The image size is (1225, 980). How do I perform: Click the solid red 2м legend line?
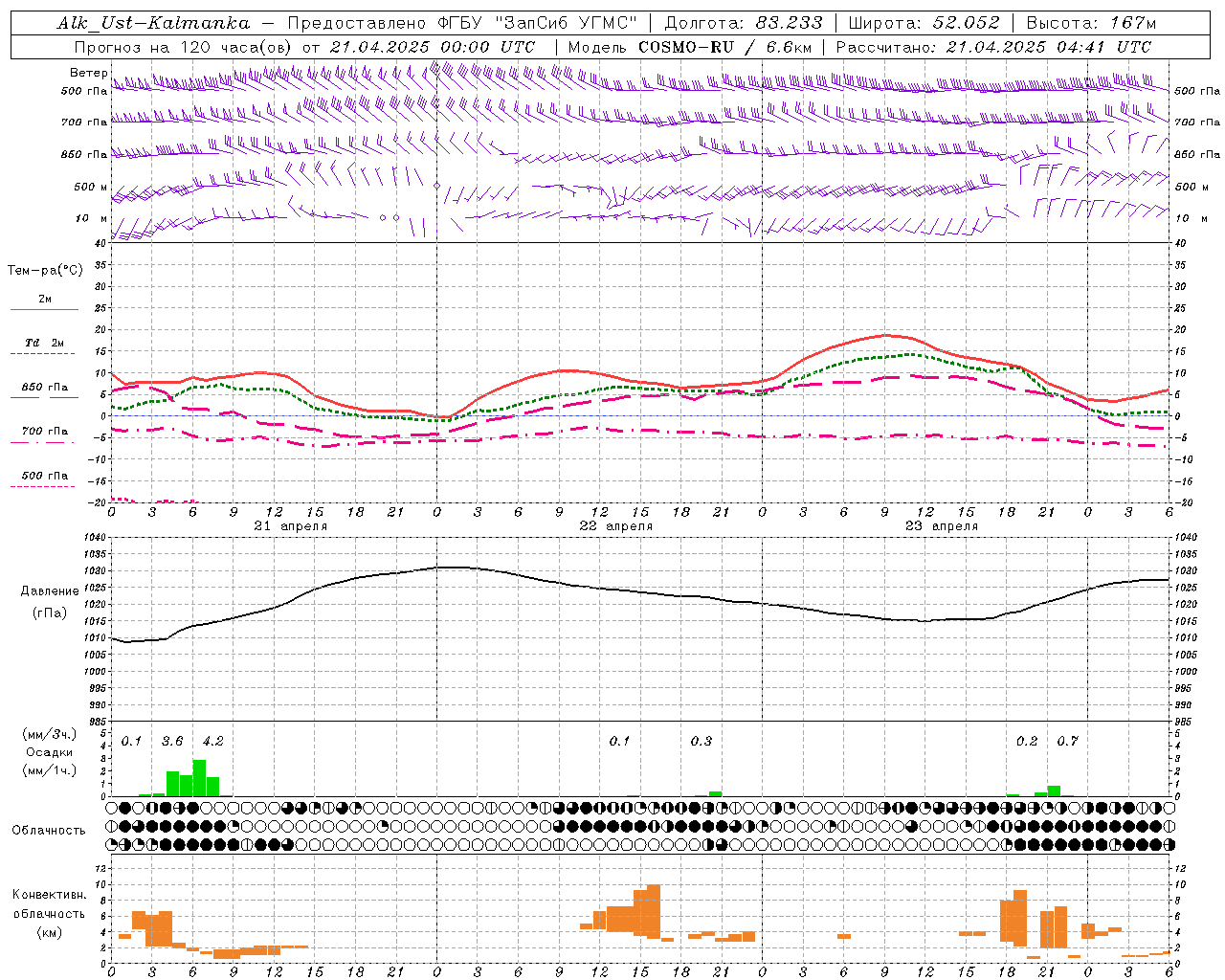pos(44,309)
